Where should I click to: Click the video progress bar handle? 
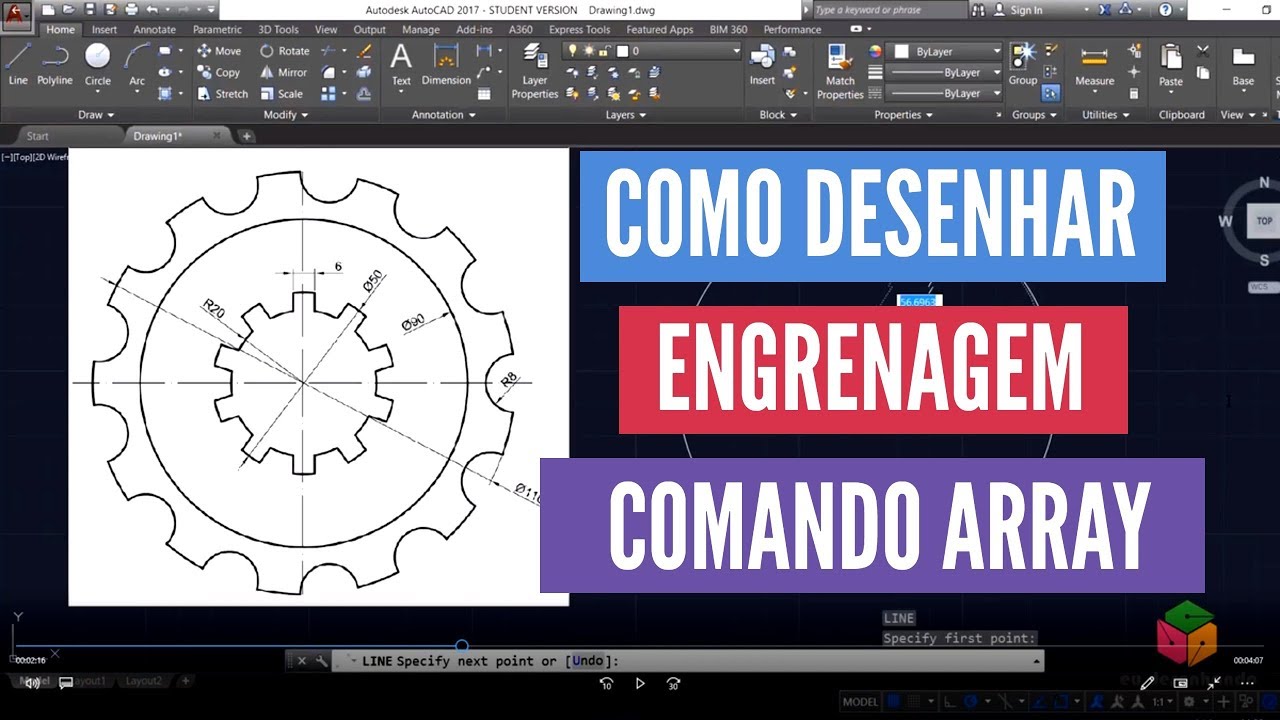462,646
